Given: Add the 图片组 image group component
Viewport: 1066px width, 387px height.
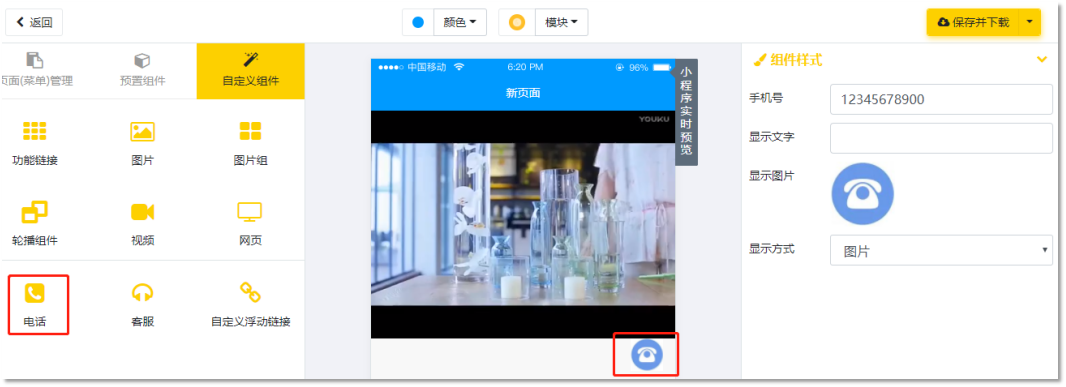Looking at the screenshot, I should click(x=250, y=144).
